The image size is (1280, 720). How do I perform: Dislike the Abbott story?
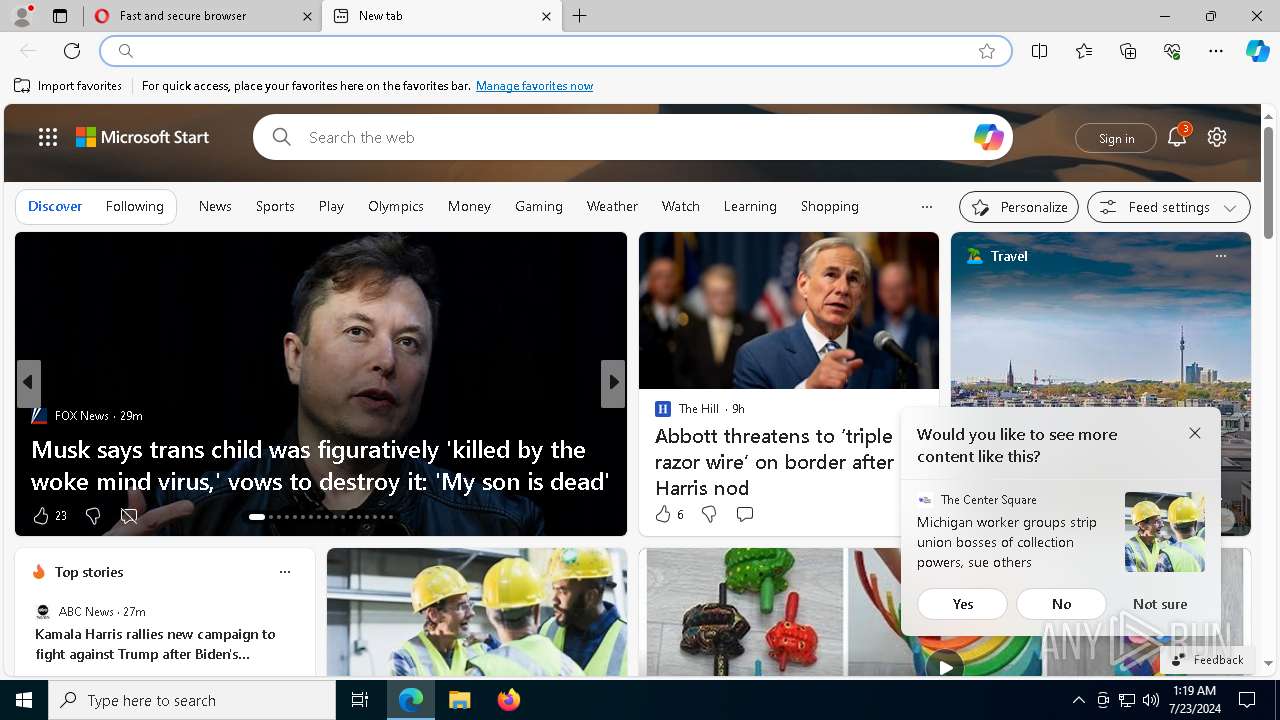(709, 514)
